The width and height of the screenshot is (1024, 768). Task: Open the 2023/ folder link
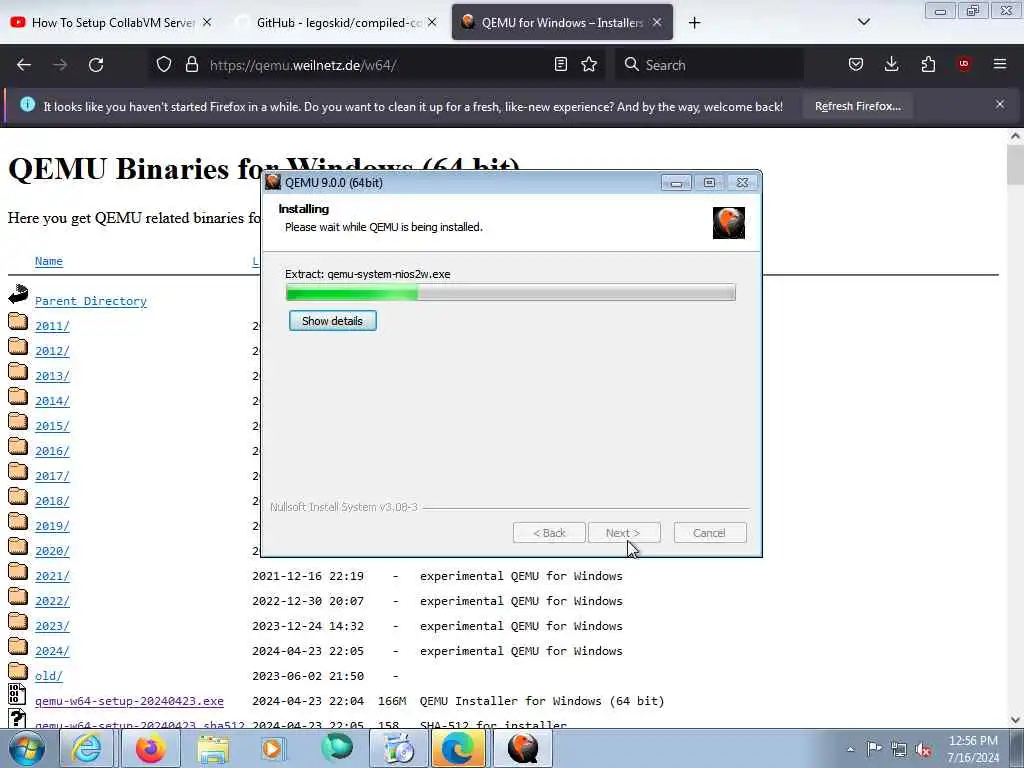(52, 626)
